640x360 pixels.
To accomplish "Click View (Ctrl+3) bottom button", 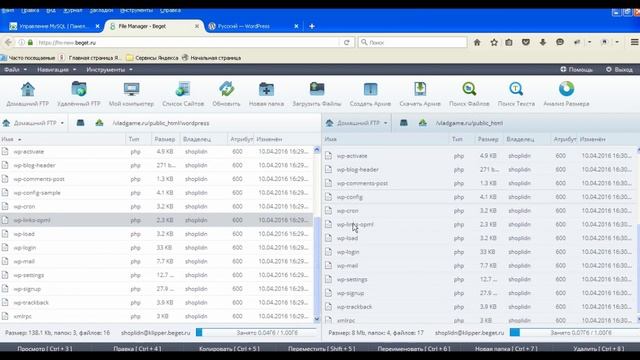I will tap(45, 349).
